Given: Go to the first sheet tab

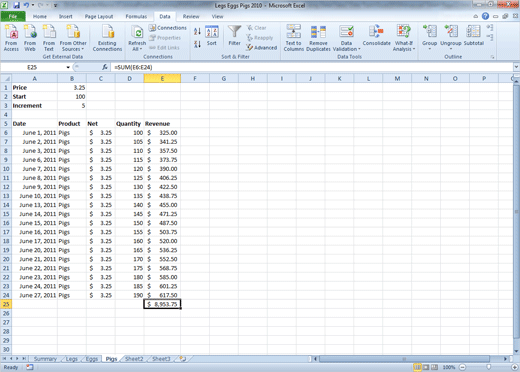Looking at the screenshot, I should click(x=5, y=359).
